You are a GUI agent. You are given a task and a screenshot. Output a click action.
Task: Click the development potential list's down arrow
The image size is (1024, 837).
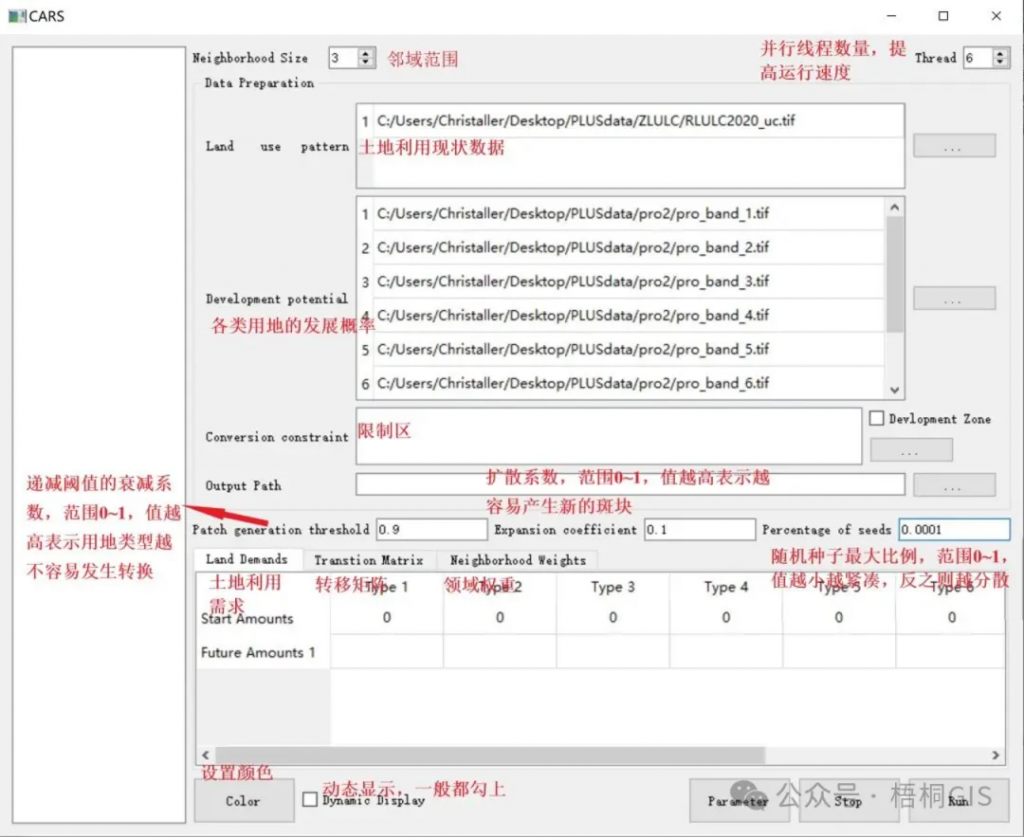[895, 390]
